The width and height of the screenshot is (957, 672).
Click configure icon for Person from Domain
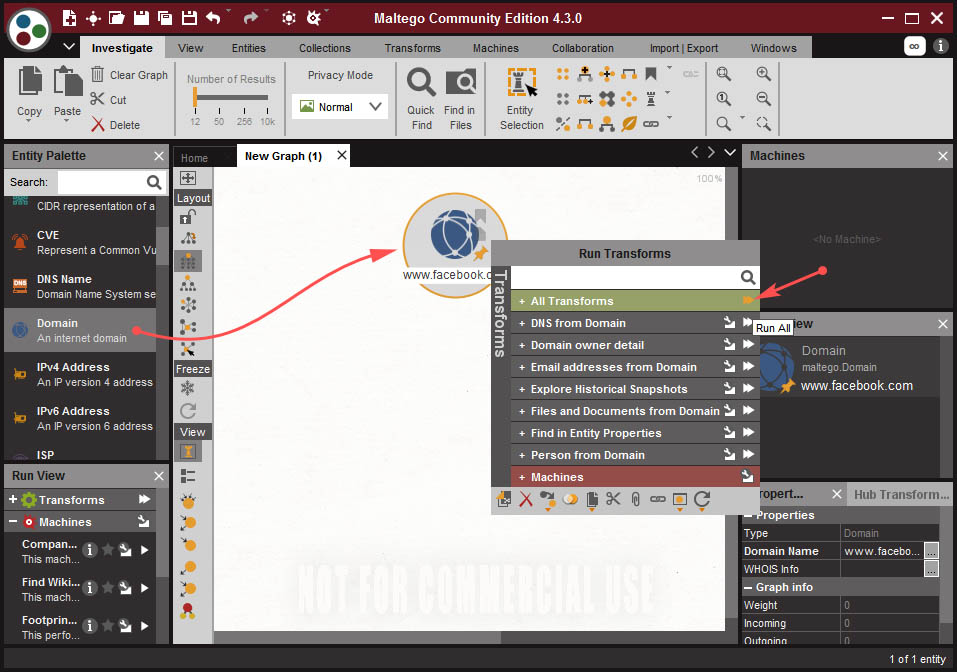click(729, 454)
